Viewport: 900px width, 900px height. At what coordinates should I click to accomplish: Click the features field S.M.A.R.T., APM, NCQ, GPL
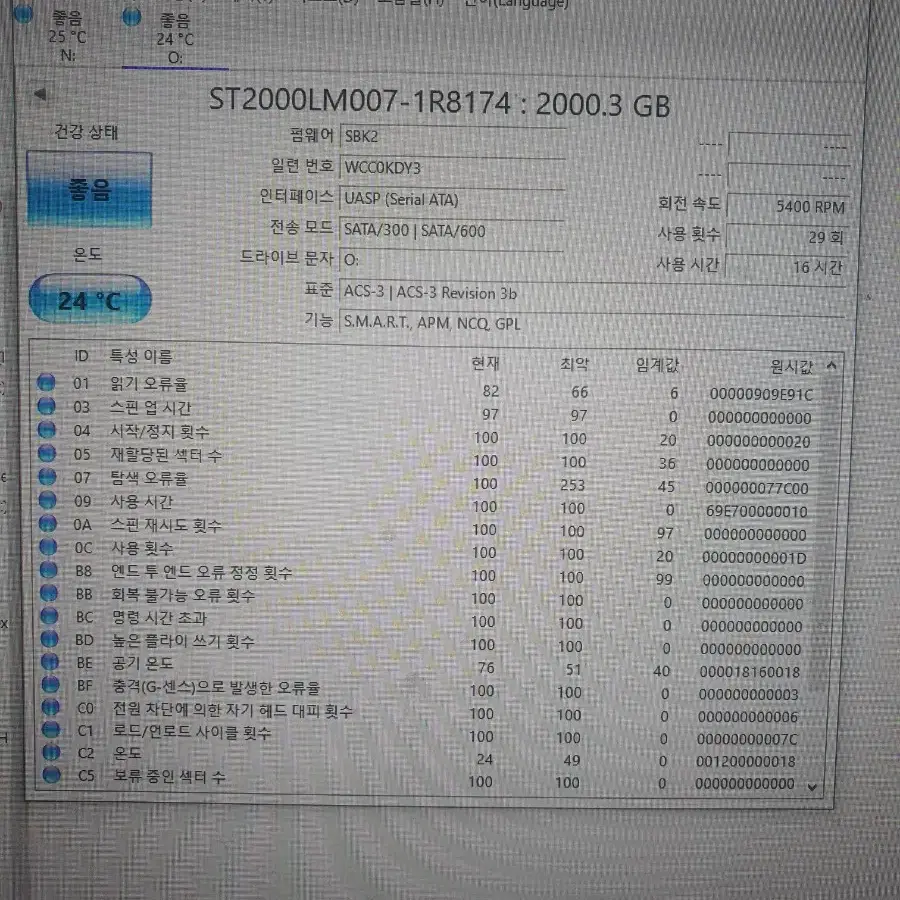[591, 324]
